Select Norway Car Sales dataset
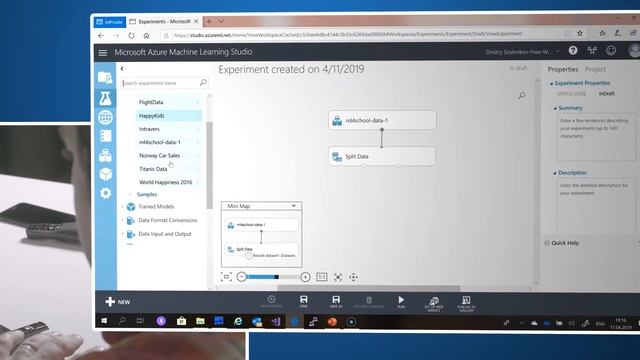The height and width of the screenshot is (360, 640). (168, 156)
